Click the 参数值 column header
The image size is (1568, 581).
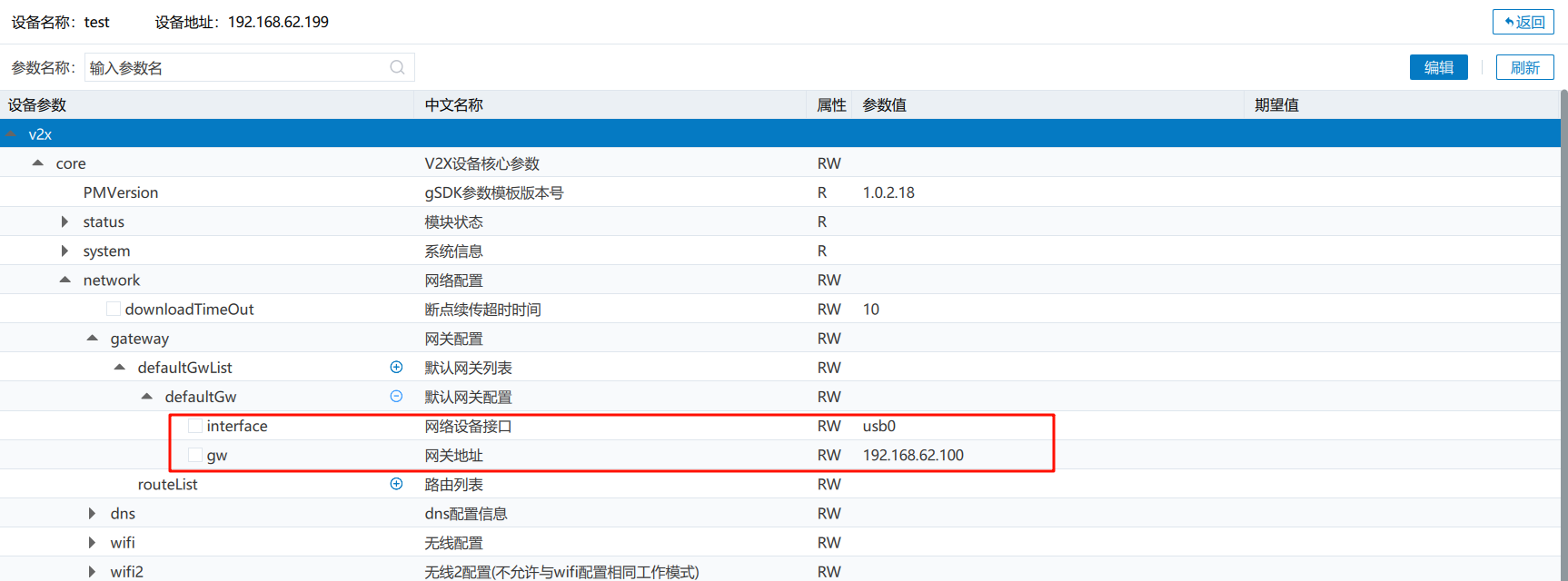tap(884, 104)
